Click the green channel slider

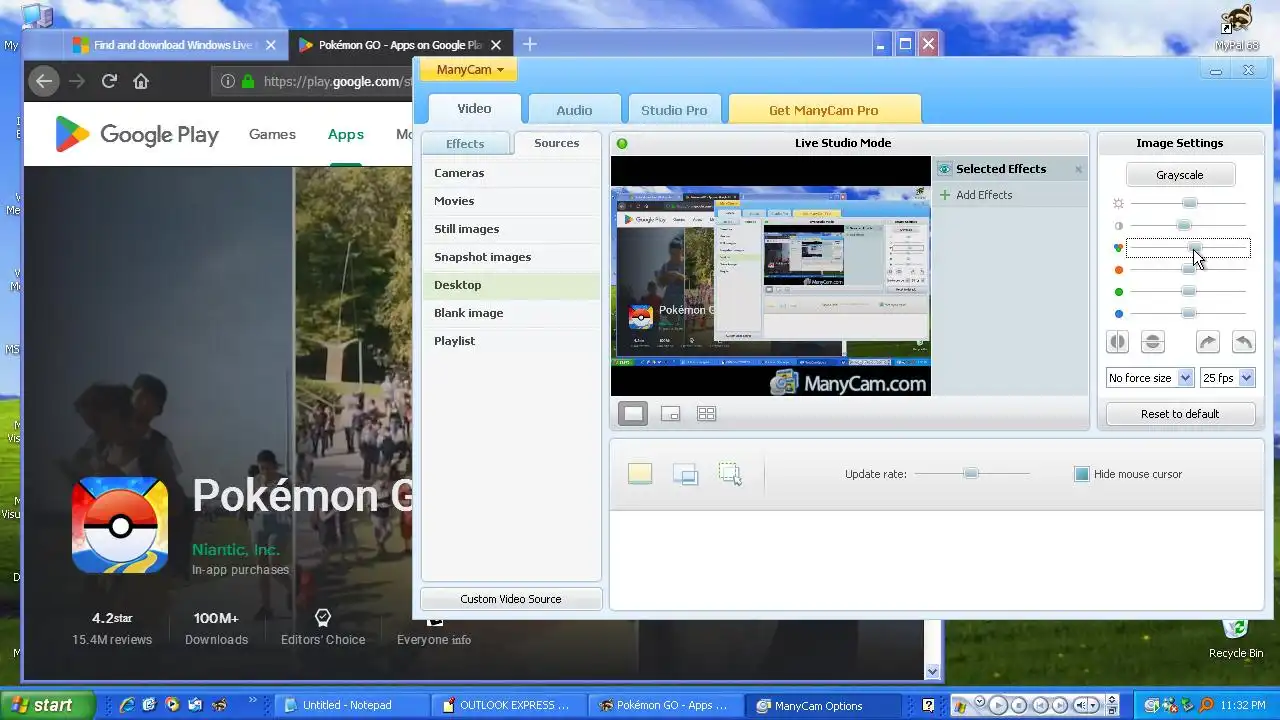[x=1188, y=292]
